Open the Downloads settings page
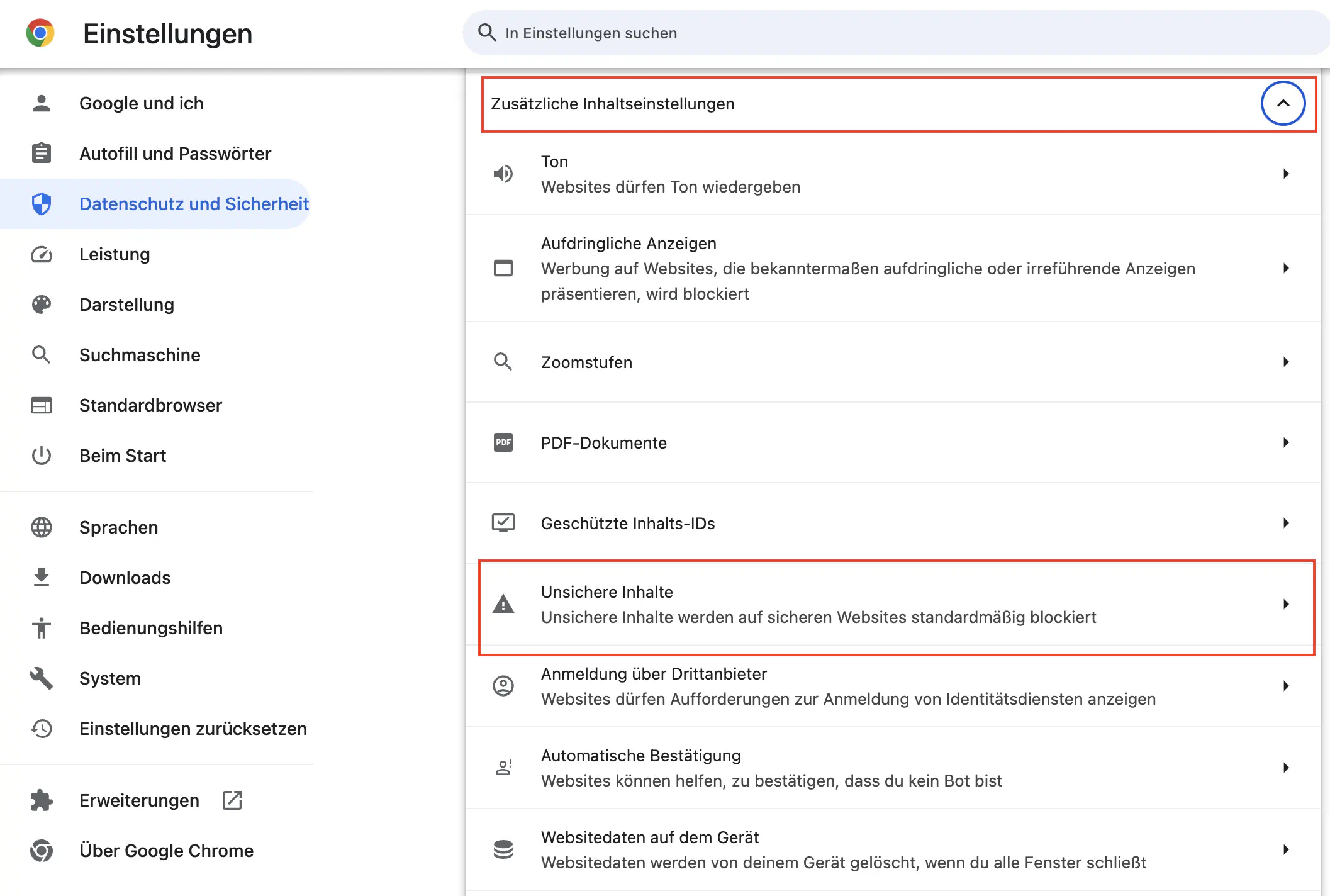 click(x=125, y=577)
